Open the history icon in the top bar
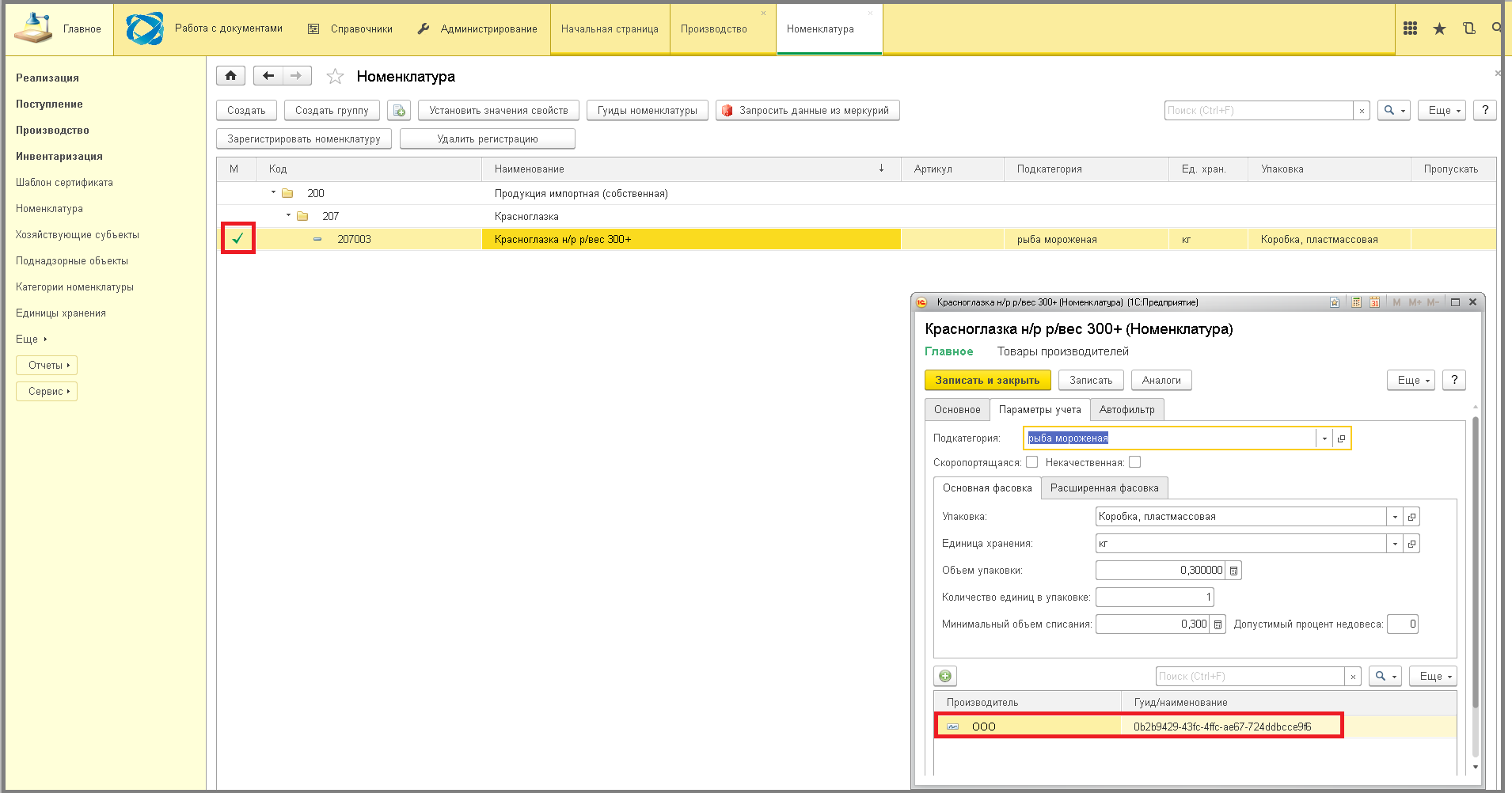This screenshot has width=1512, height=793. (x=1469, y=28)
